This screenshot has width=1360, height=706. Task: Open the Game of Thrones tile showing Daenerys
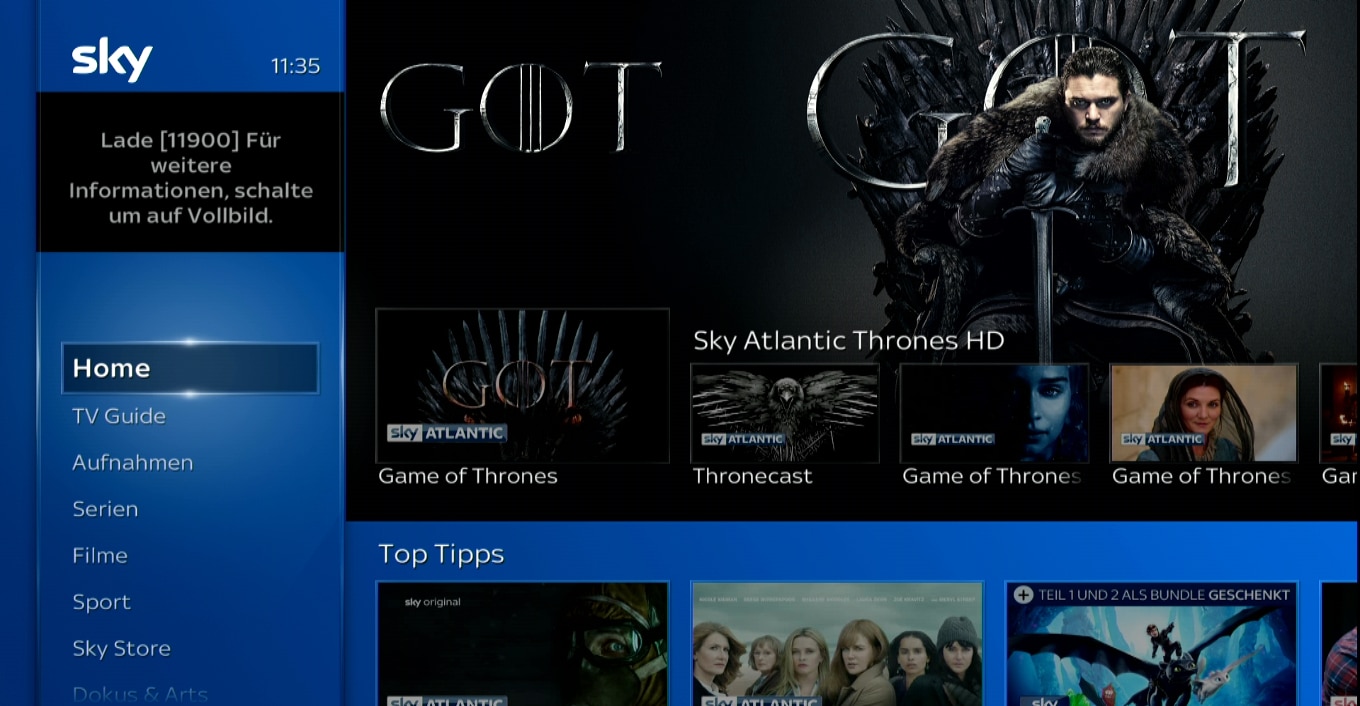(994, 413)
